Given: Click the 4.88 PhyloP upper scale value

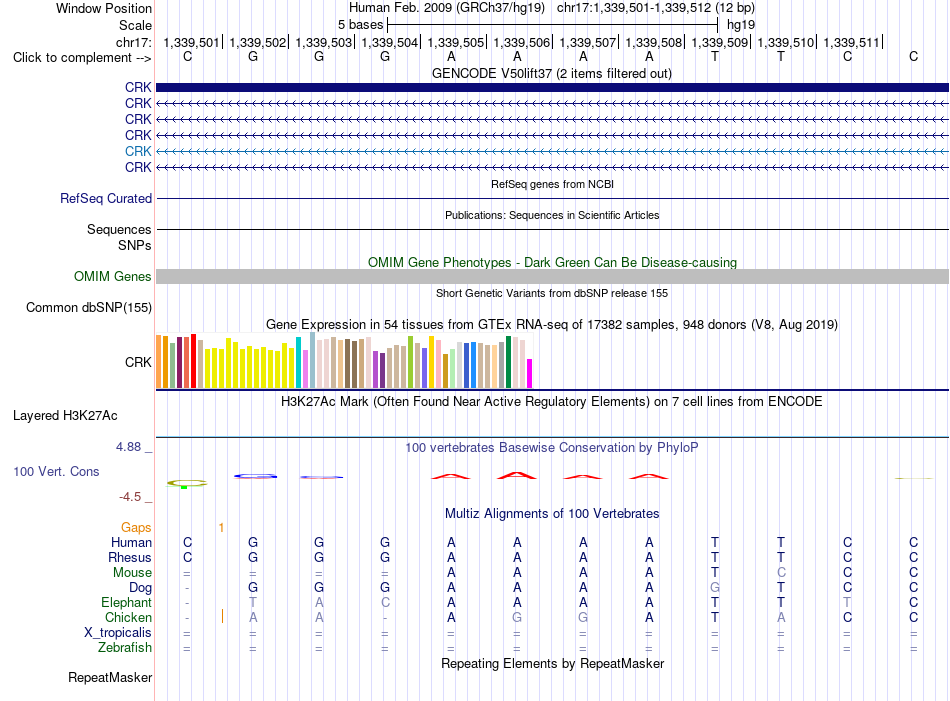Looking at the screenshot, I should tap(128, 447).
